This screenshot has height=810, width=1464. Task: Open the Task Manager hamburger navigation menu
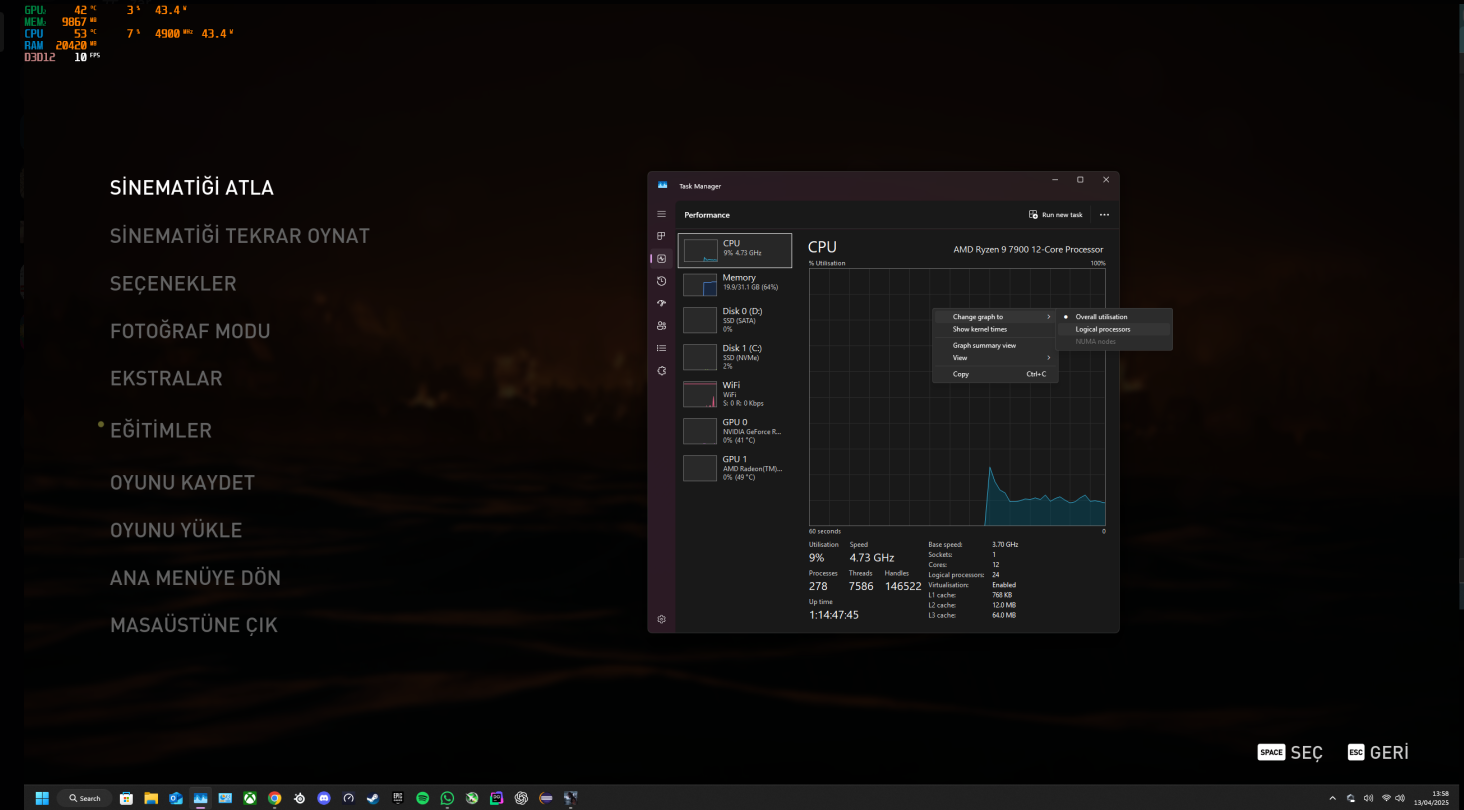661,214
